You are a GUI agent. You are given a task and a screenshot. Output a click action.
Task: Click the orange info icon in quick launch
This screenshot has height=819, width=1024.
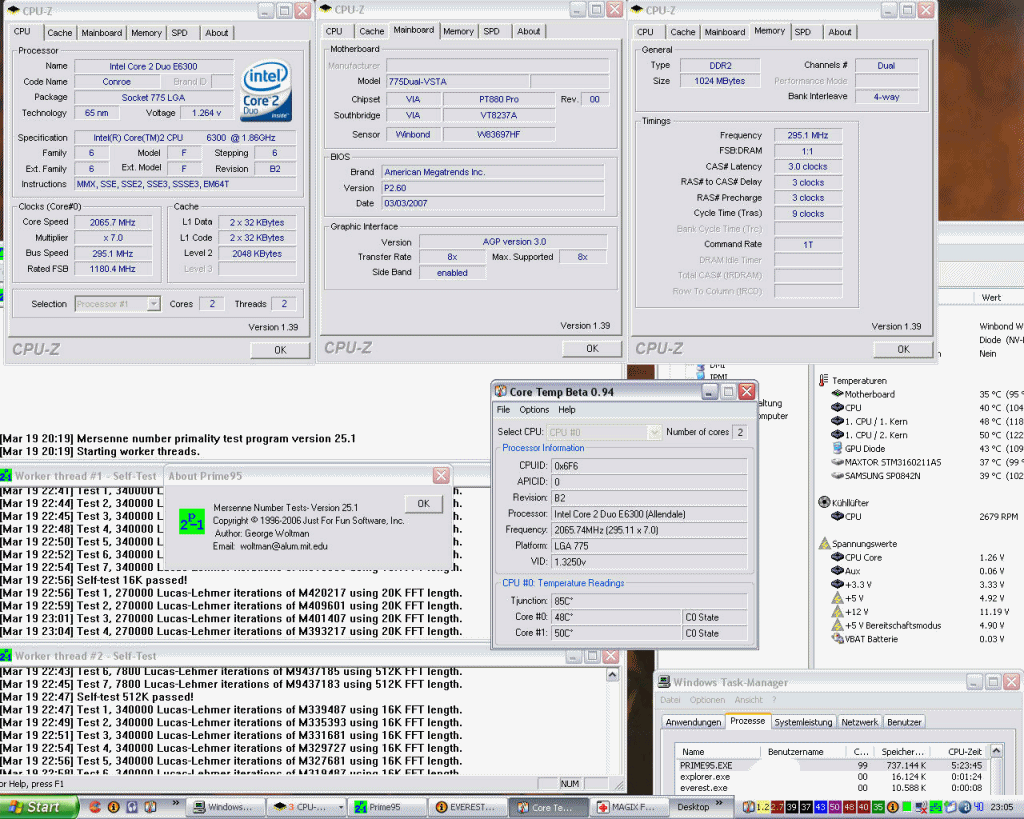tap(114, 807)
